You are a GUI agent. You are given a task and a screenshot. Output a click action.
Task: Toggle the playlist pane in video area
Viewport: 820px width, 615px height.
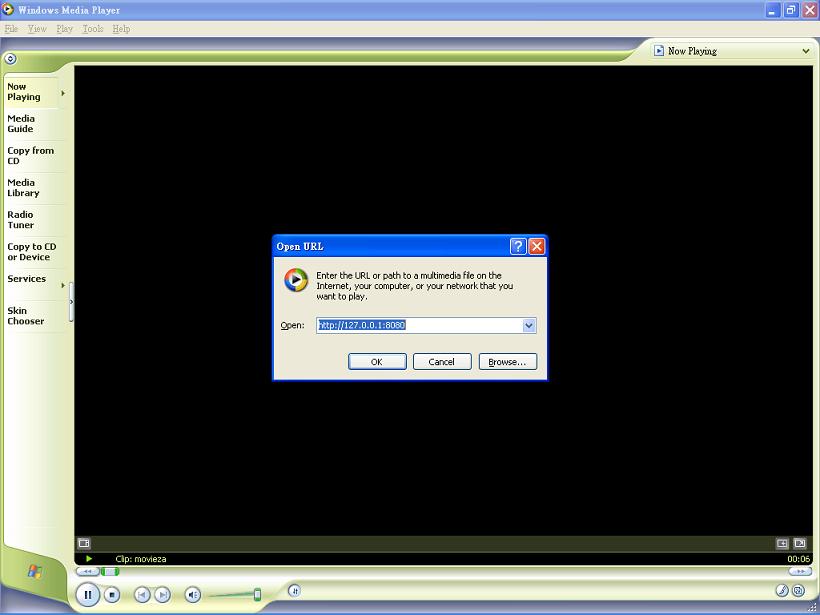coord(799,543)
